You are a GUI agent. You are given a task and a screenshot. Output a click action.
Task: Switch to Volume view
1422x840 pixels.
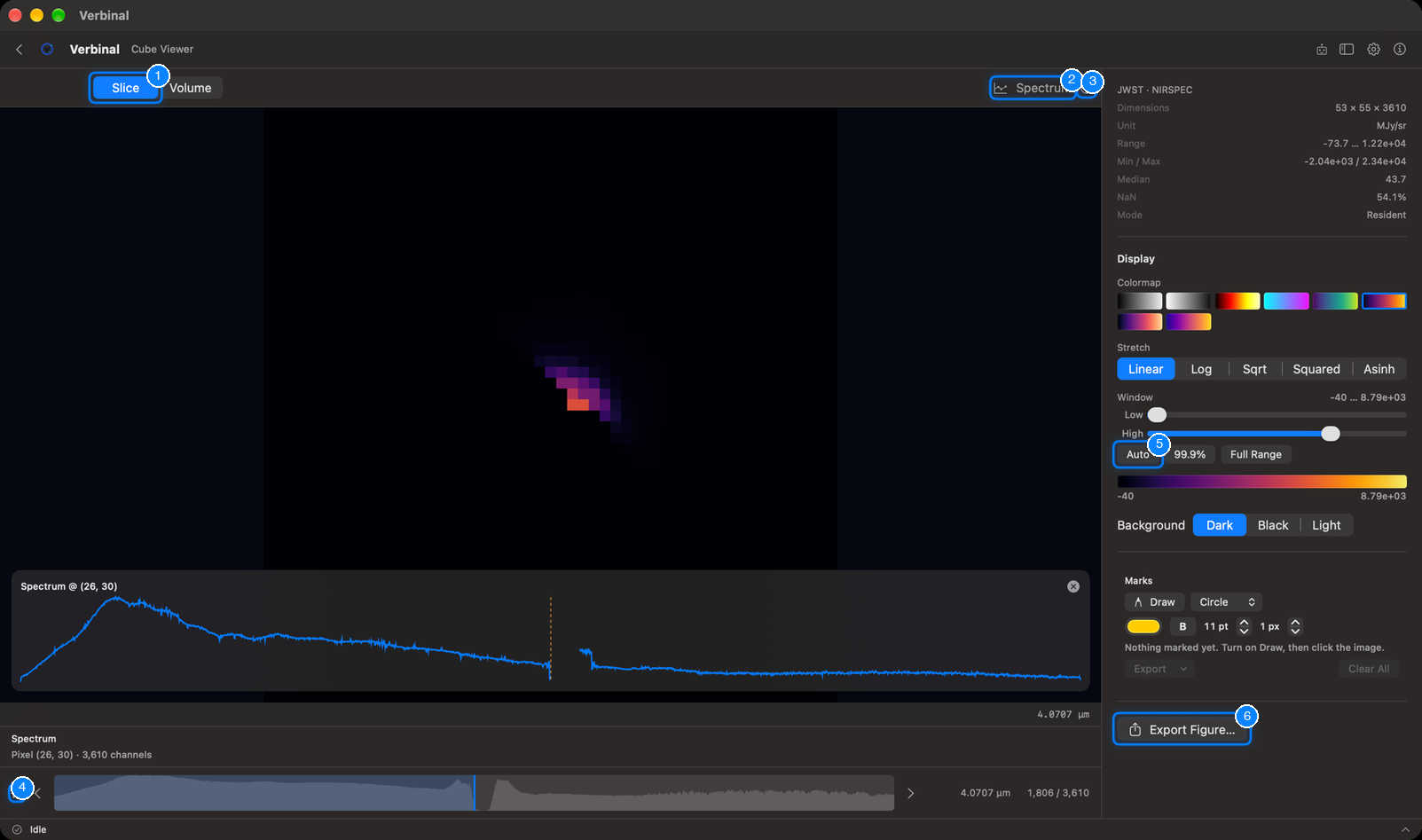[191, 88]
